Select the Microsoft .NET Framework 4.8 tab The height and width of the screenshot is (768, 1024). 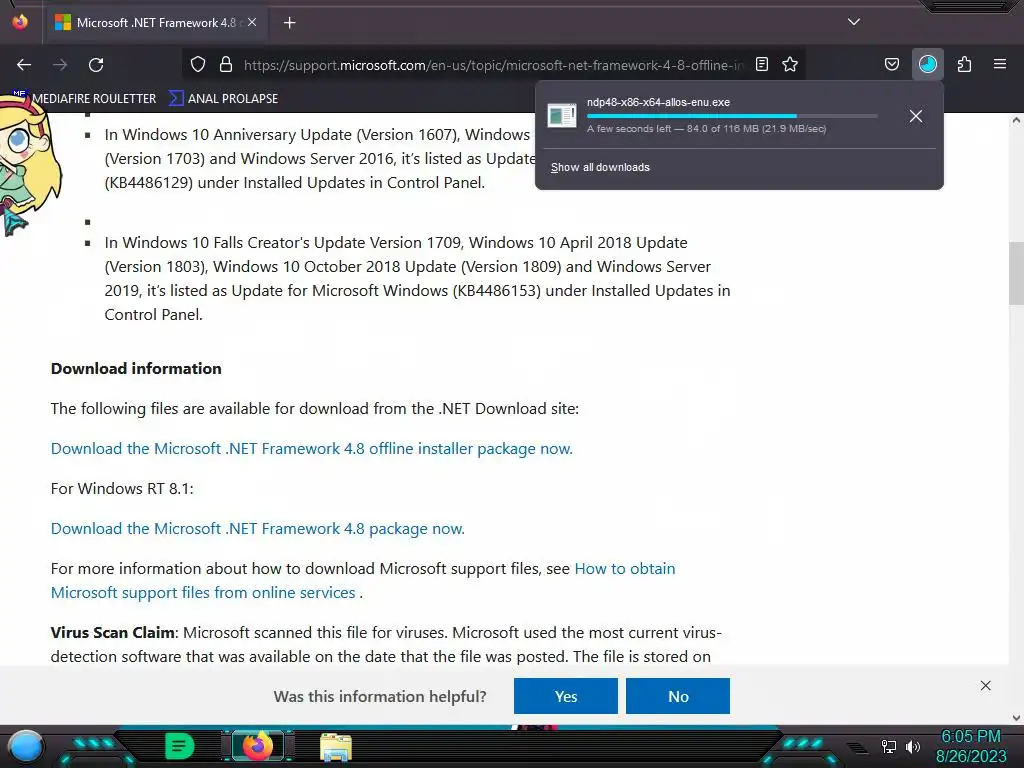155,23
